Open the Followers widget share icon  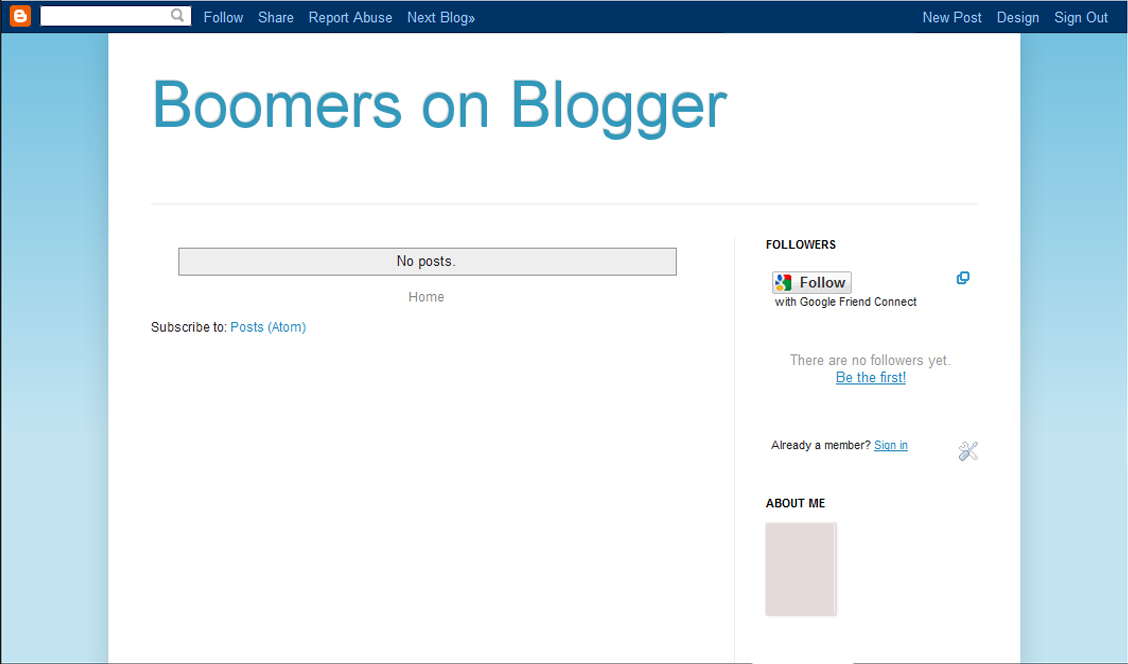(962, 278)
